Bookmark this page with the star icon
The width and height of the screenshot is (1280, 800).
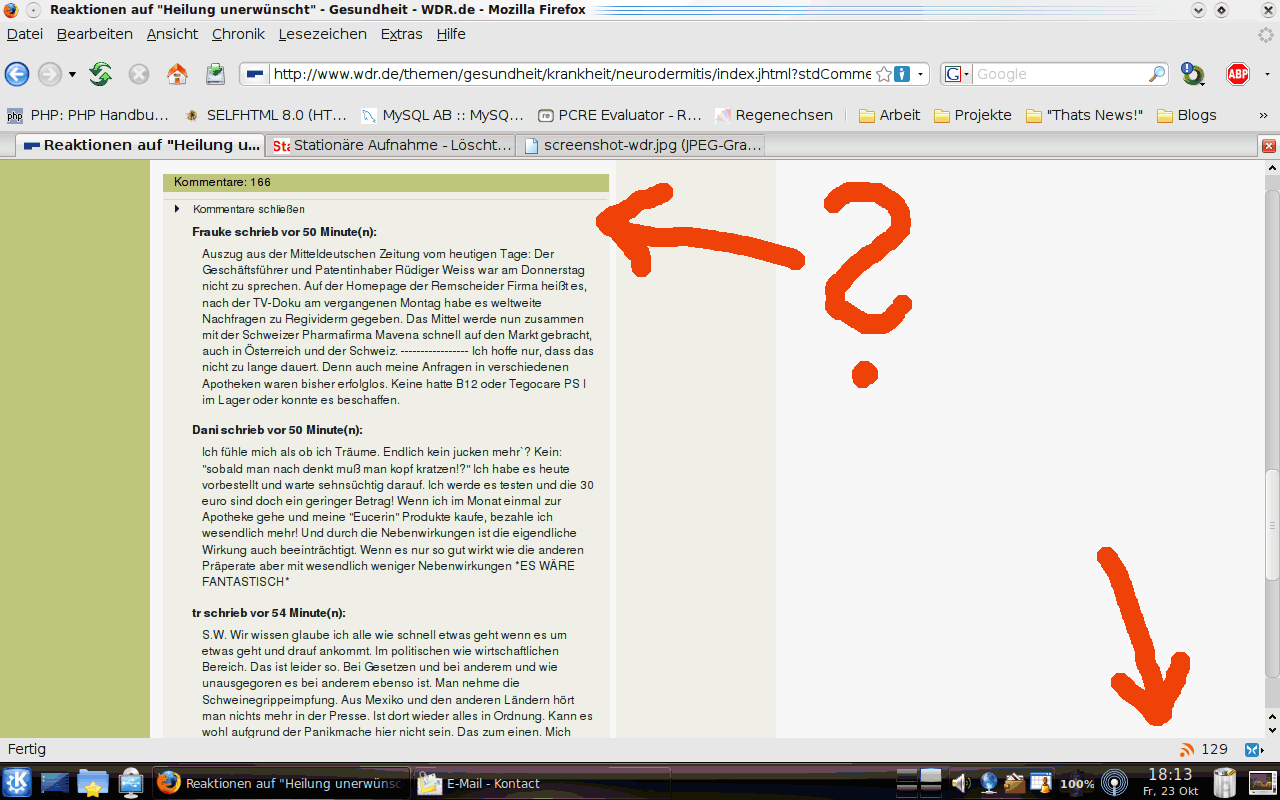883,74
